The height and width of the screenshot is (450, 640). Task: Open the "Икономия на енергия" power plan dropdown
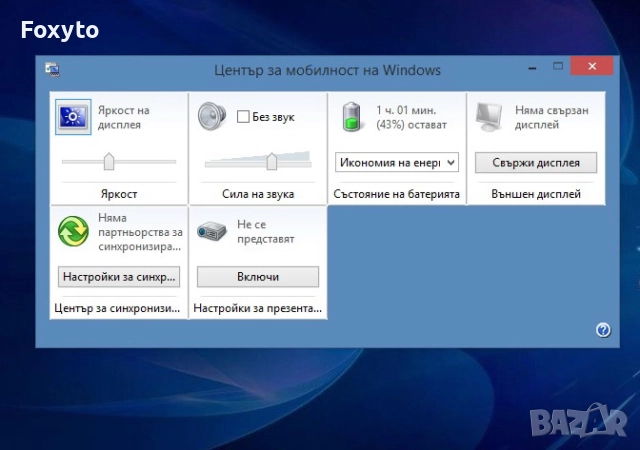(397, 162)
